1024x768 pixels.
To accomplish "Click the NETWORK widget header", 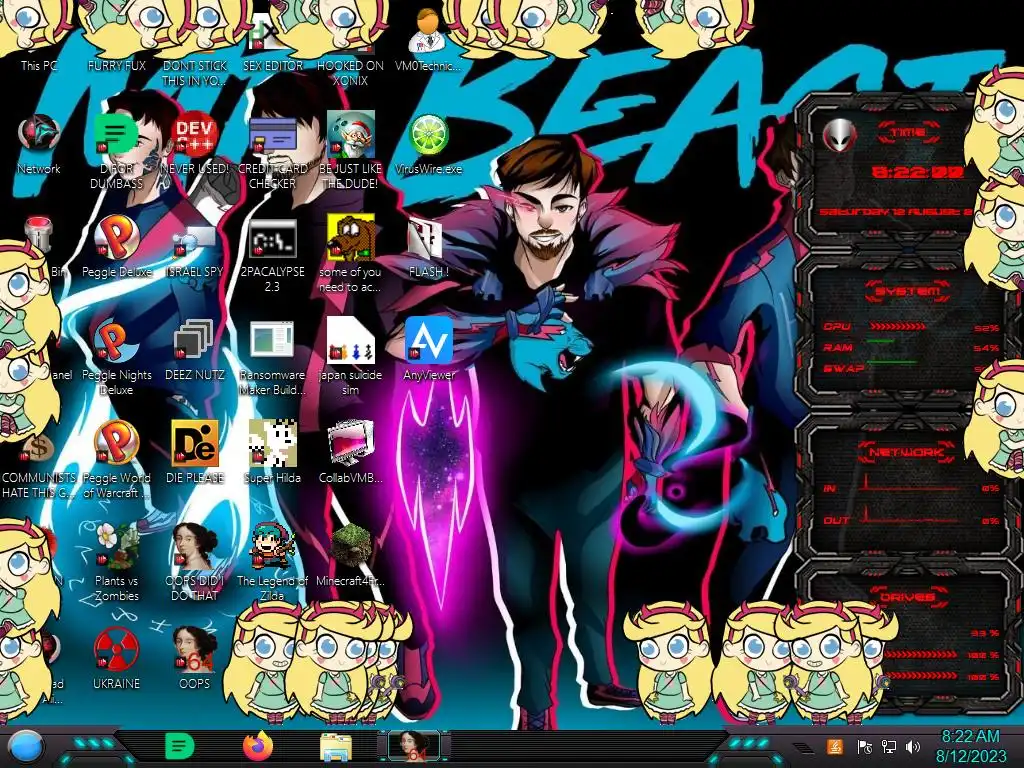I will 906,451.
